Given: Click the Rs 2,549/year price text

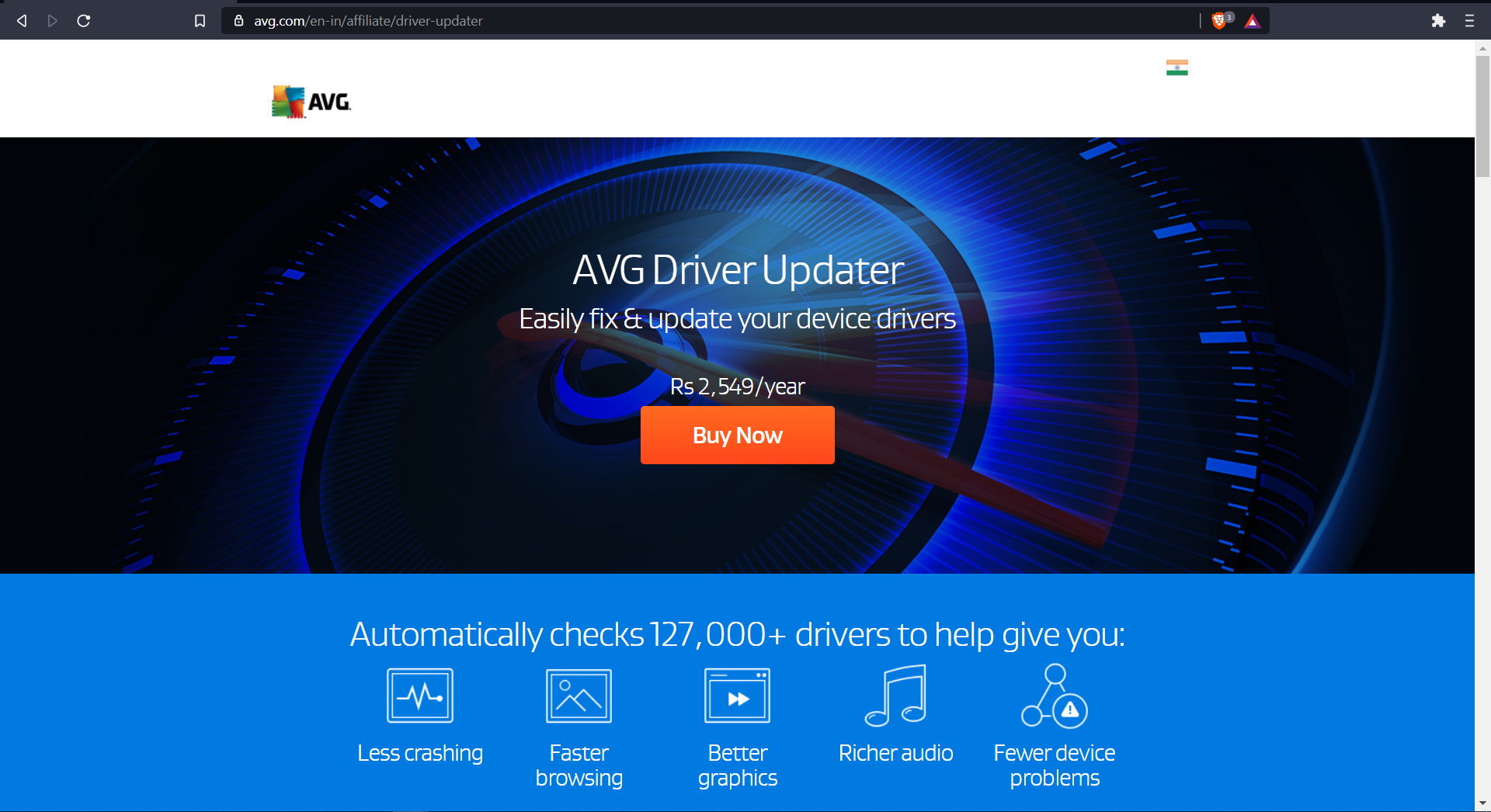Looking at the screenshot, I should click(738, 386).
